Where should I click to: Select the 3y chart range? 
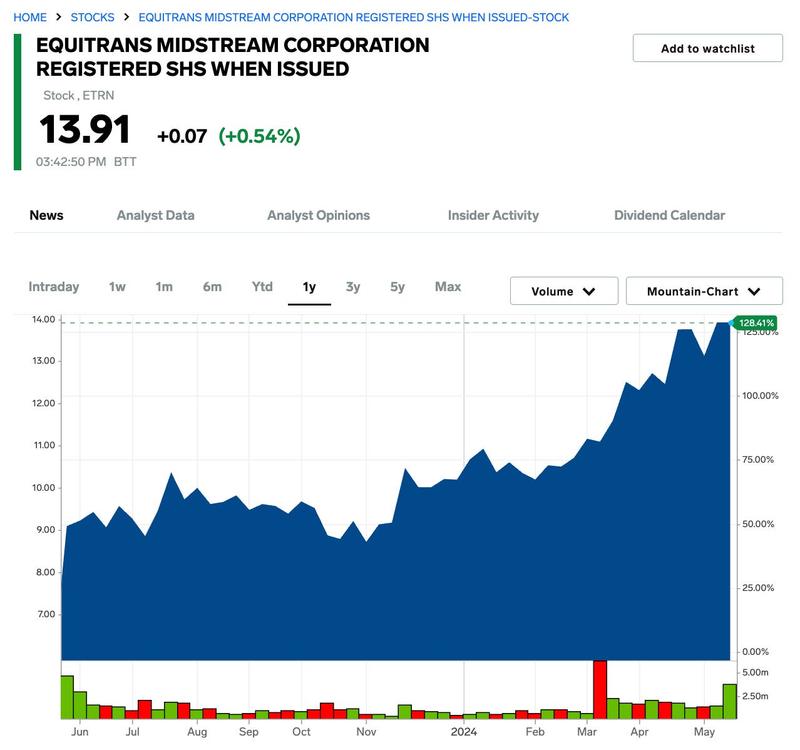tap(353, 287)
